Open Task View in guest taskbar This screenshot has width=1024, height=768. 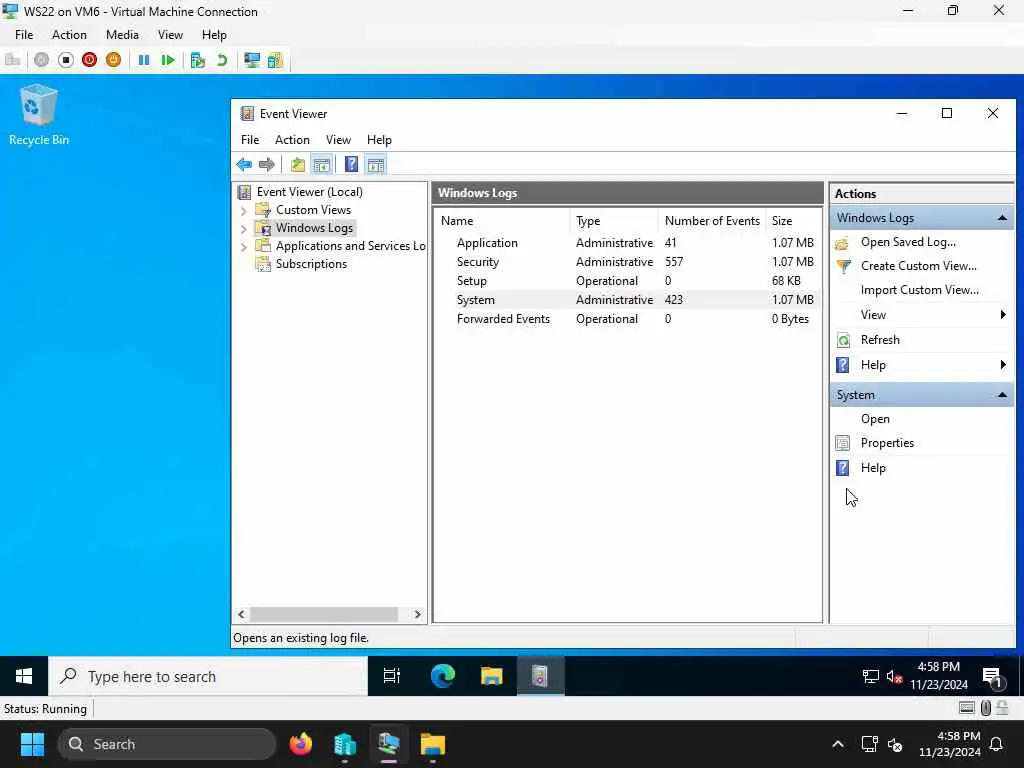392,676
